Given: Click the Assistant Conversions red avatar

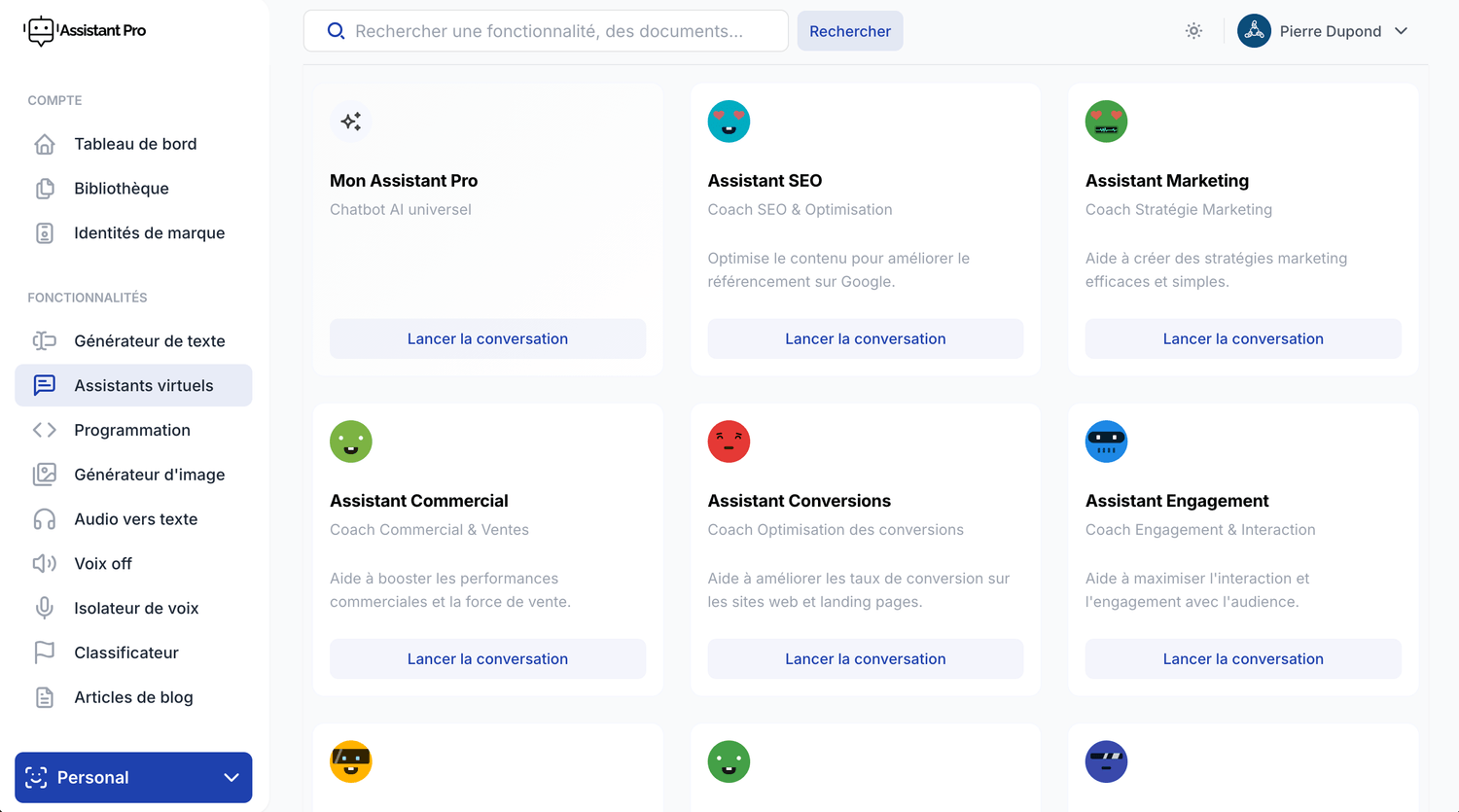Looking at the screenshot, I should click(x=729, y=441).
